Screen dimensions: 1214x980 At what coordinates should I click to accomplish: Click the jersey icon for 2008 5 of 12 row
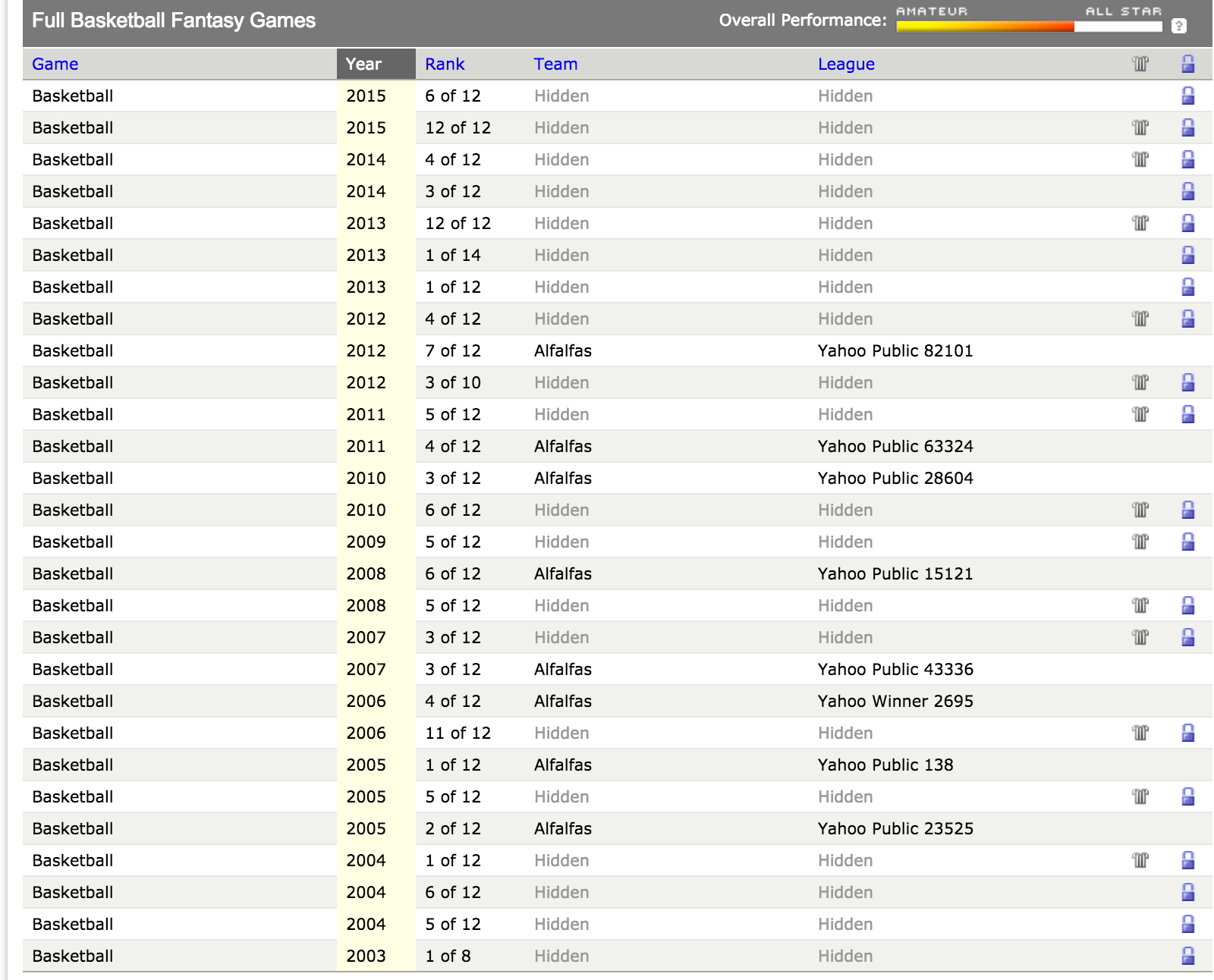pyautogui.click(x=1140, y=605)
